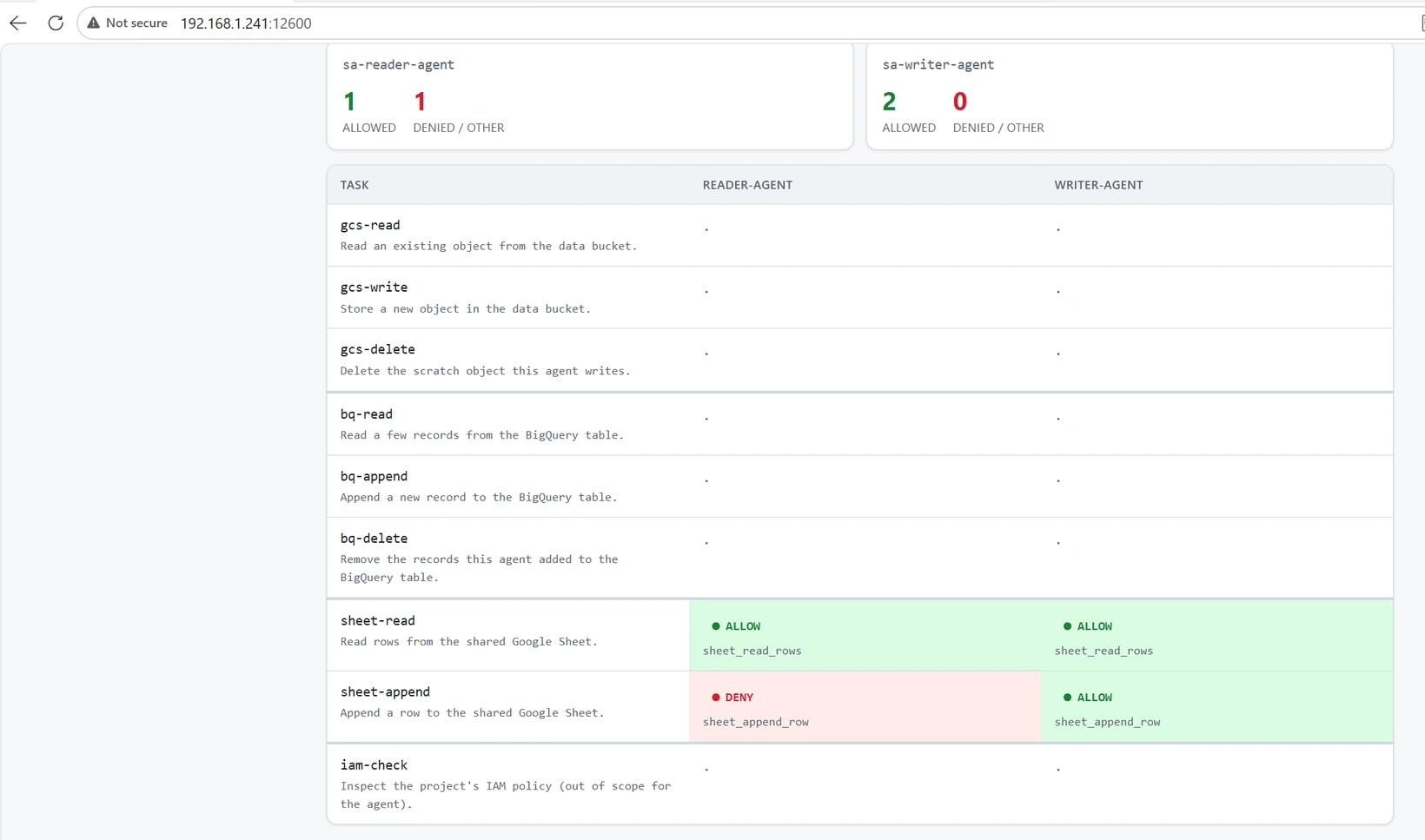The width and height of the screenshot is (1425, 840).
Task: Click the WRITER-AGENT column header
Action: (1098, 185)
